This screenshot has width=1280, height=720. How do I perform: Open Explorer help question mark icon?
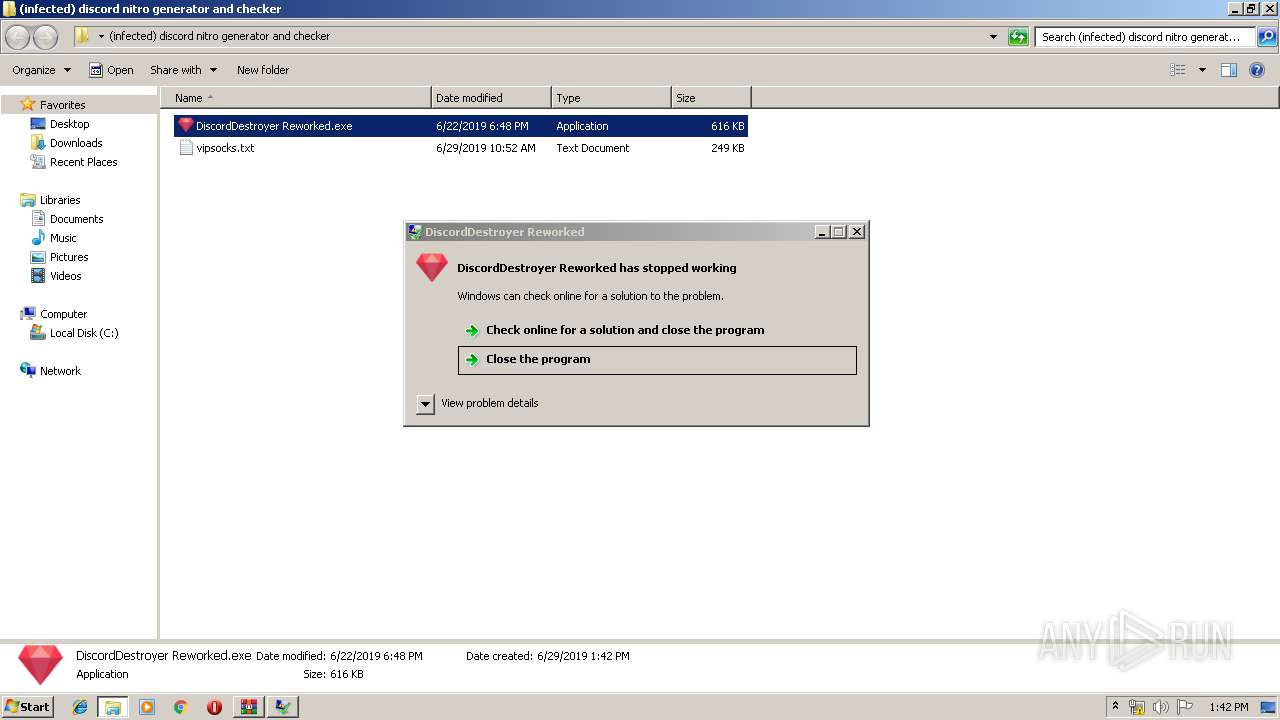point(1258,70)
